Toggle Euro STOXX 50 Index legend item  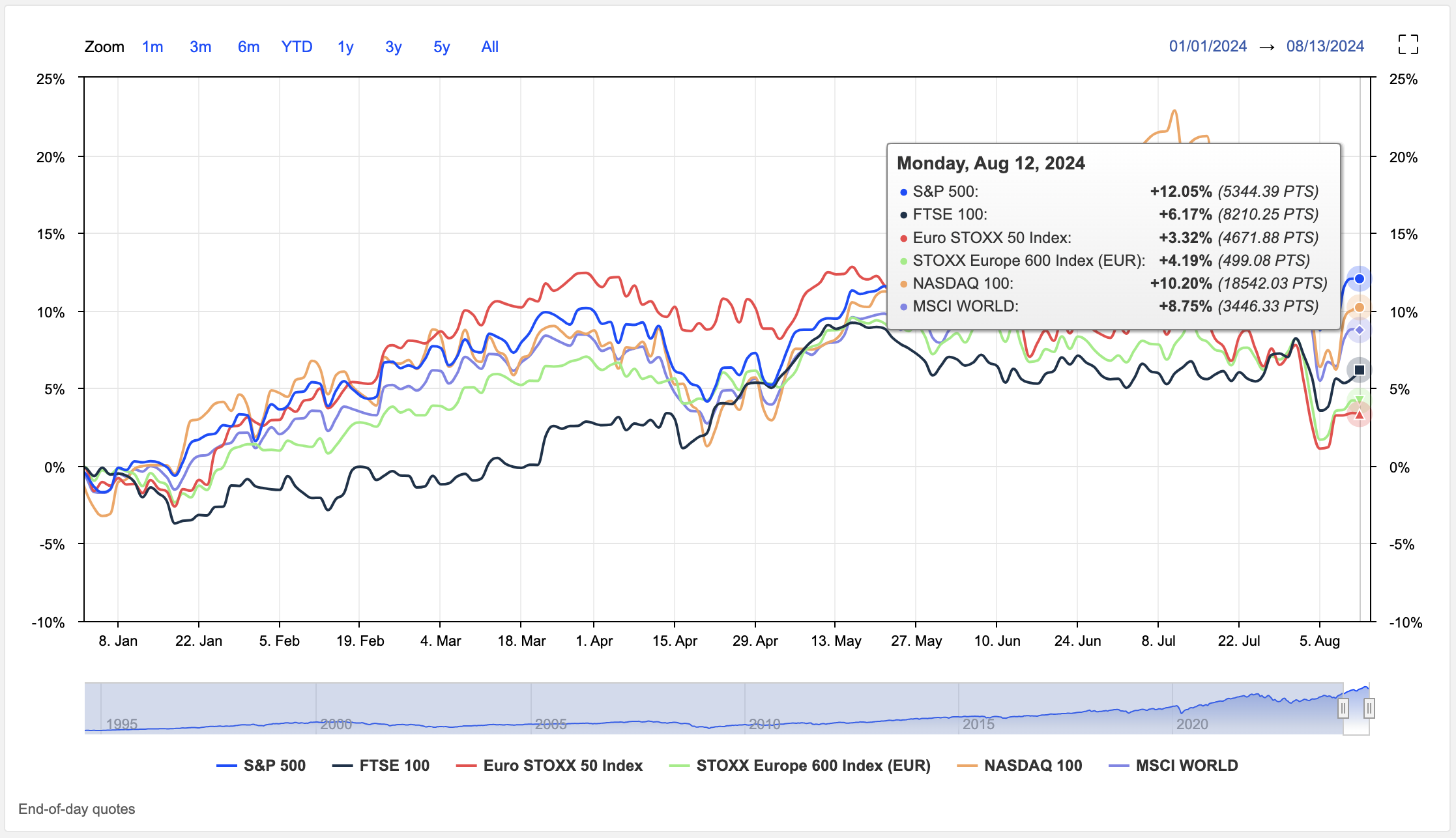pyautogui.click(x=549, y=765)
